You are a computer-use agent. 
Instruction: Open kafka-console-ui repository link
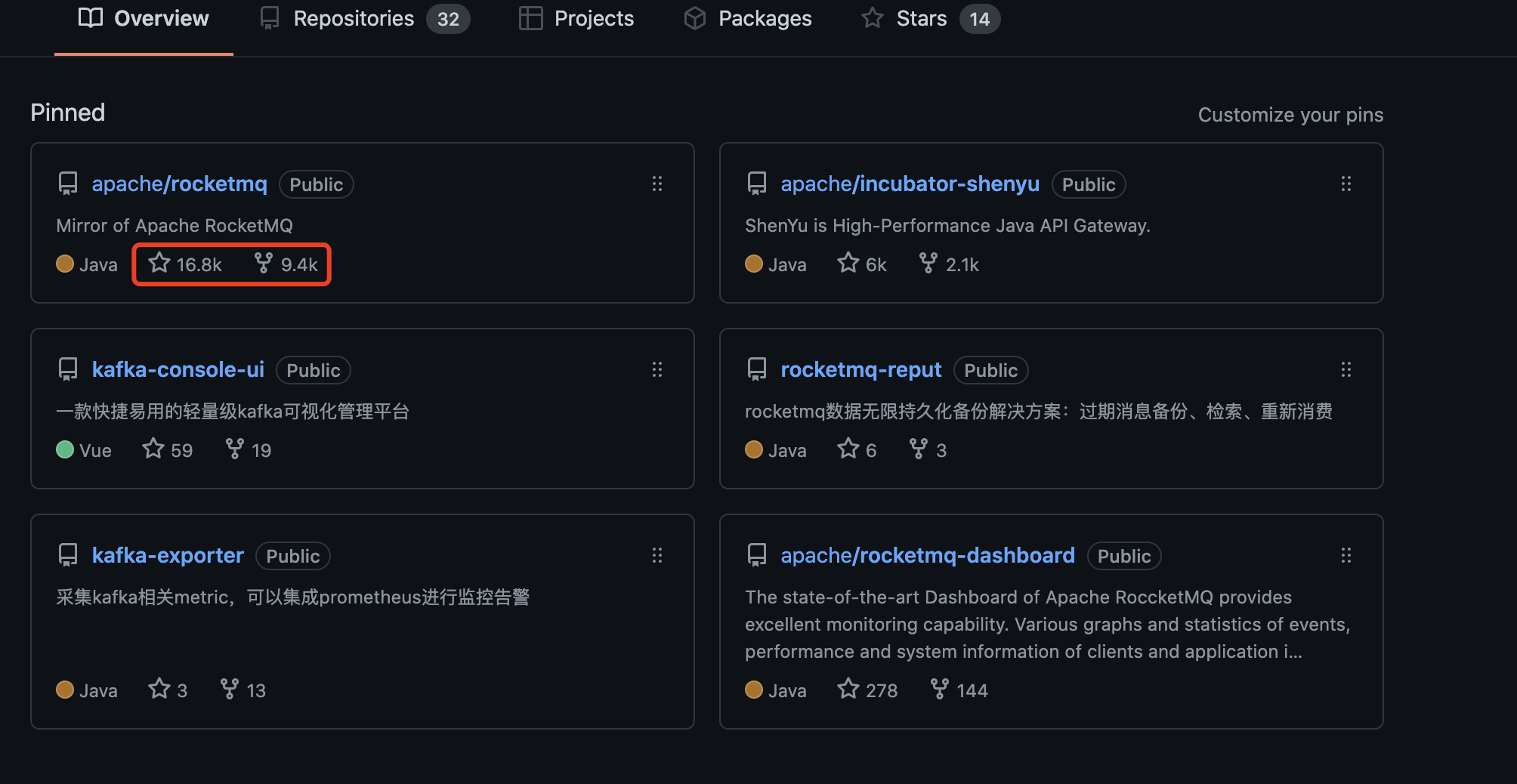[178, 370]
